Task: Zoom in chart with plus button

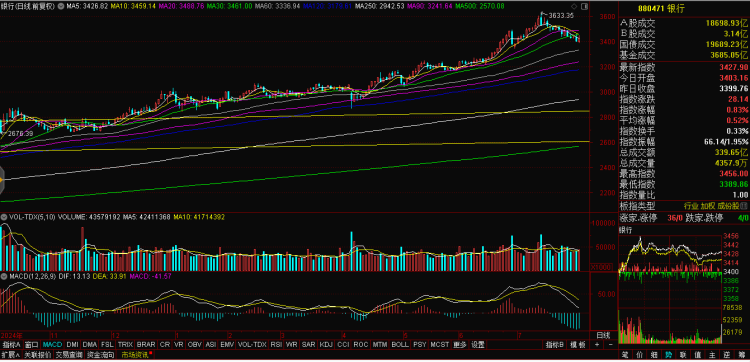Action: coord(597,344)
